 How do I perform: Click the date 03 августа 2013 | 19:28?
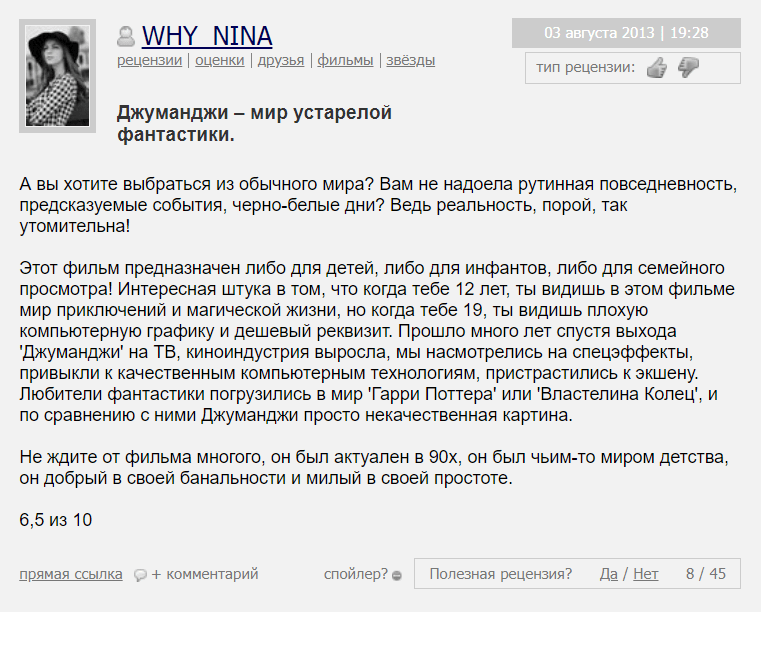tap(626, 33)
